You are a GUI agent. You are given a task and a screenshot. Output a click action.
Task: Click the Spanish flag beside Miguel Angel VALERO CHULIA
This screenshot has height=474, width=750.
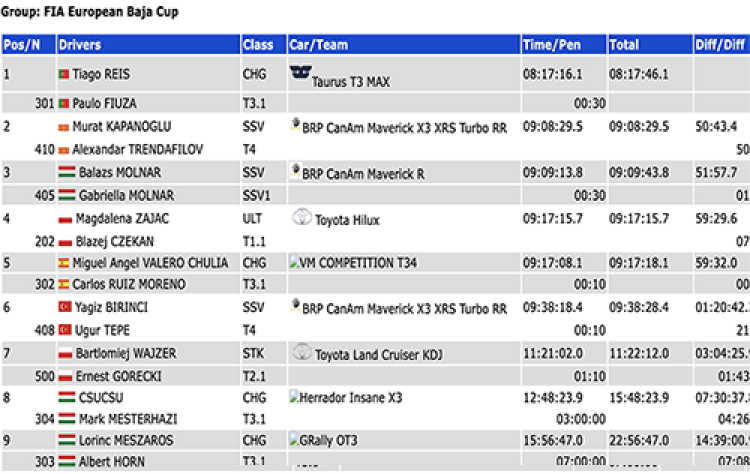64,263
